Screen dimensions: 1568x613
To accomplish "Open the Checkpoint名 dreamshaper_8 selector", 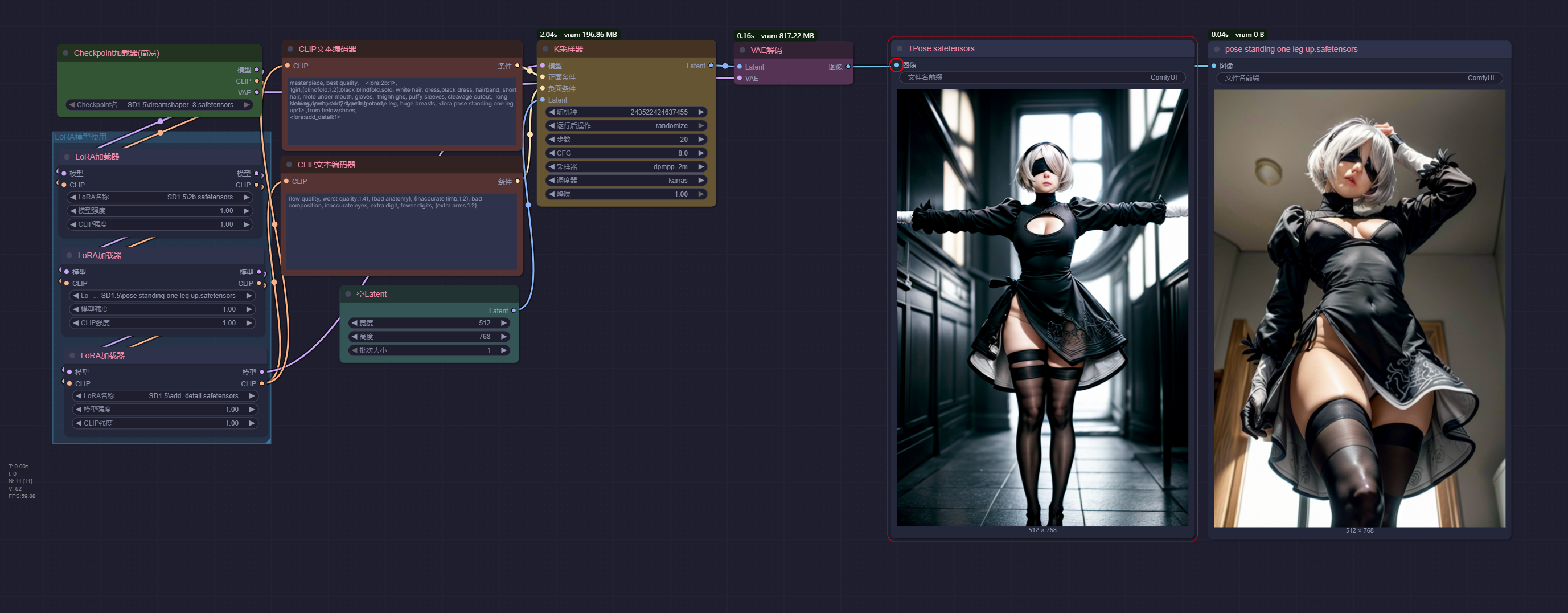I will coord(159,105).
